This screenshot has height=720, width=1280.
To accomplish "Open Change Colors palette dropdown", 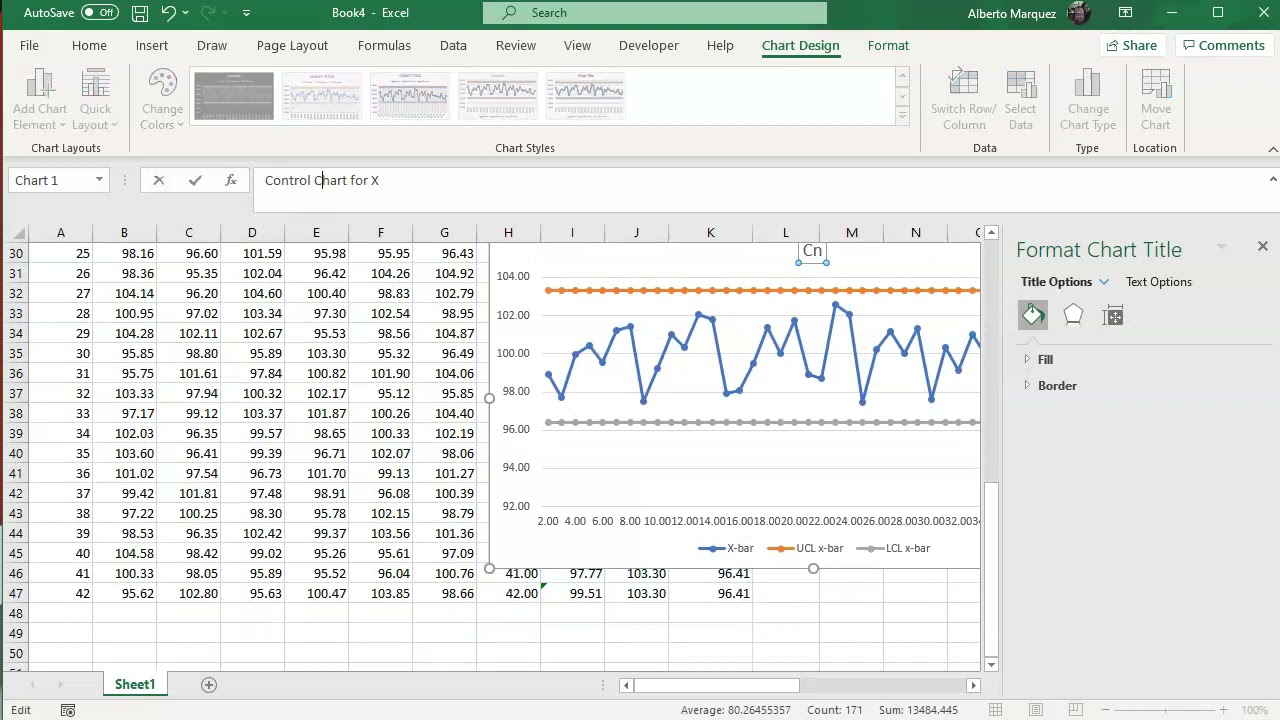I will coord(162,100).
